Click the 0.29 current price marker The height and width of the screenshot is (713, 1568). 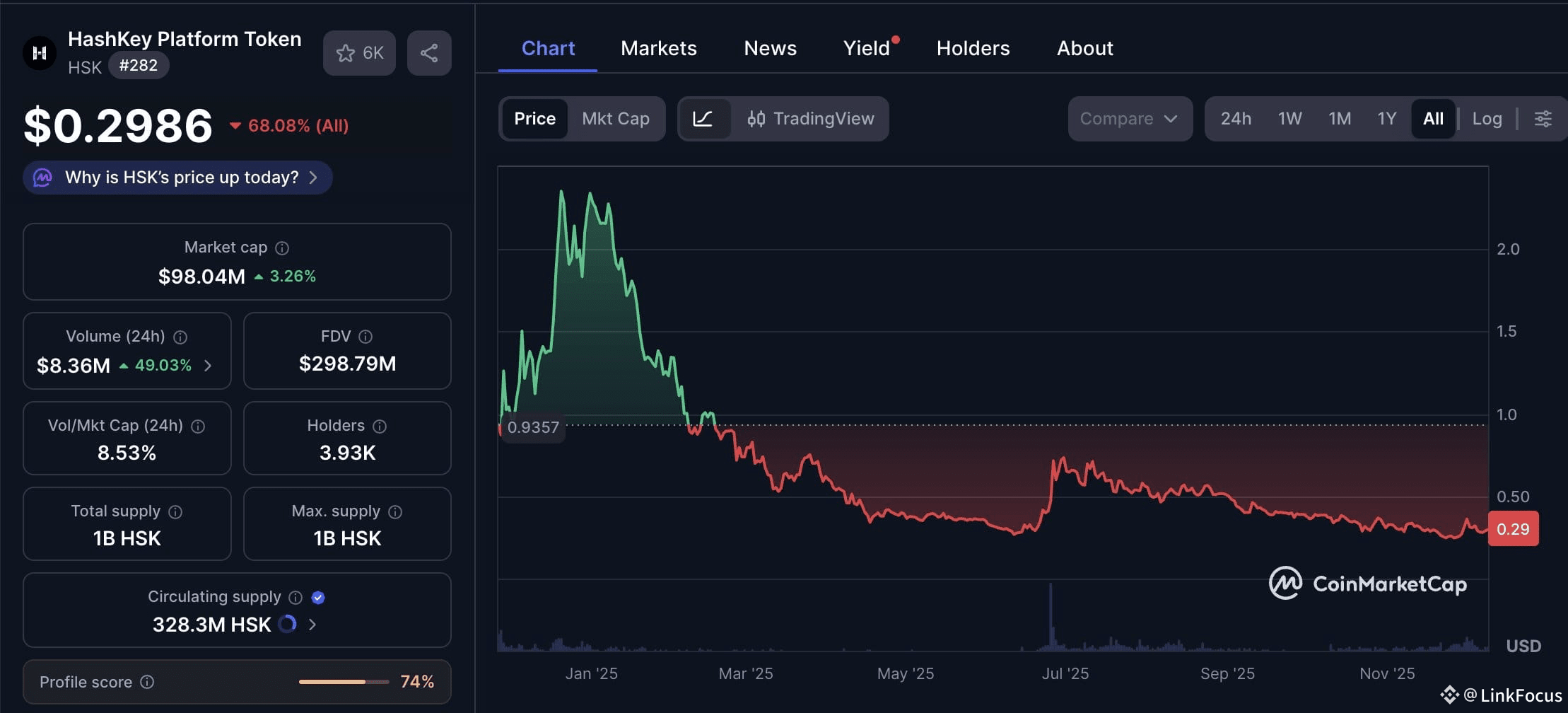pos(1513,529)
